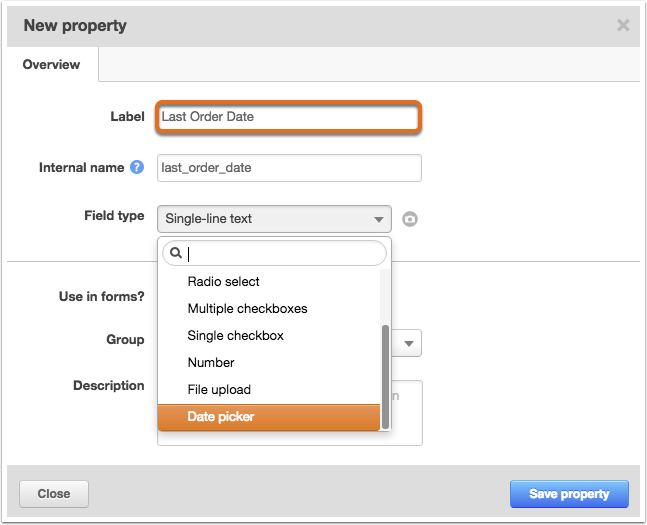Screen dimensions: 647x525
Task: Click the Internal name text field
Action: (x=289, y=168)
